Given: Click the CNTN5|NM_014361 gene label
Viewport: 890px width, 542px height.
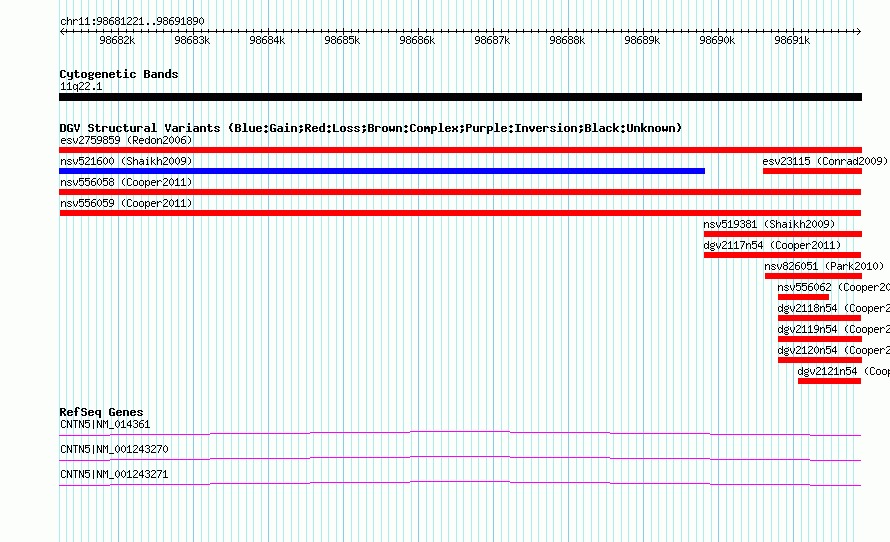Looking at the screenshot, I should [105, 425].
